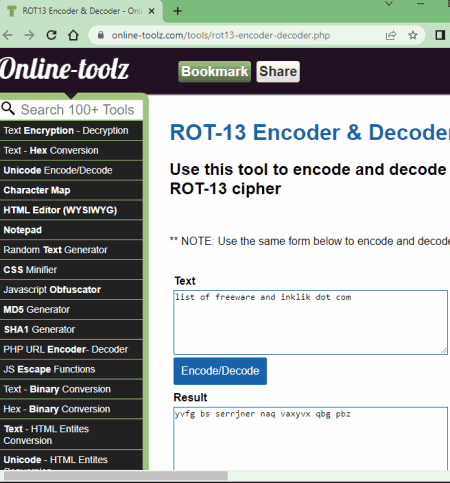Click the Online-toolz logo

point(64,69)
